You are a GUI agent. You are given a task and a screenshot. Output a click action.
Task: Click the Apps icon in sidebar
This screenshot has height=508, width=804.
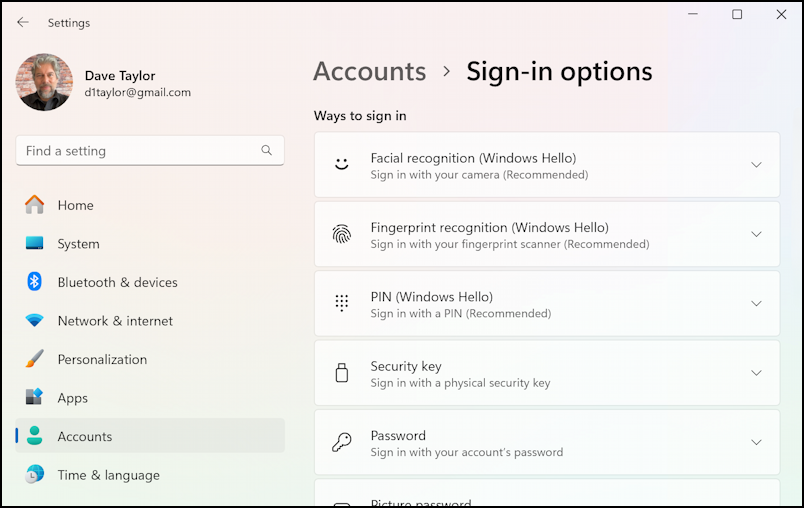tap(34, 397)
